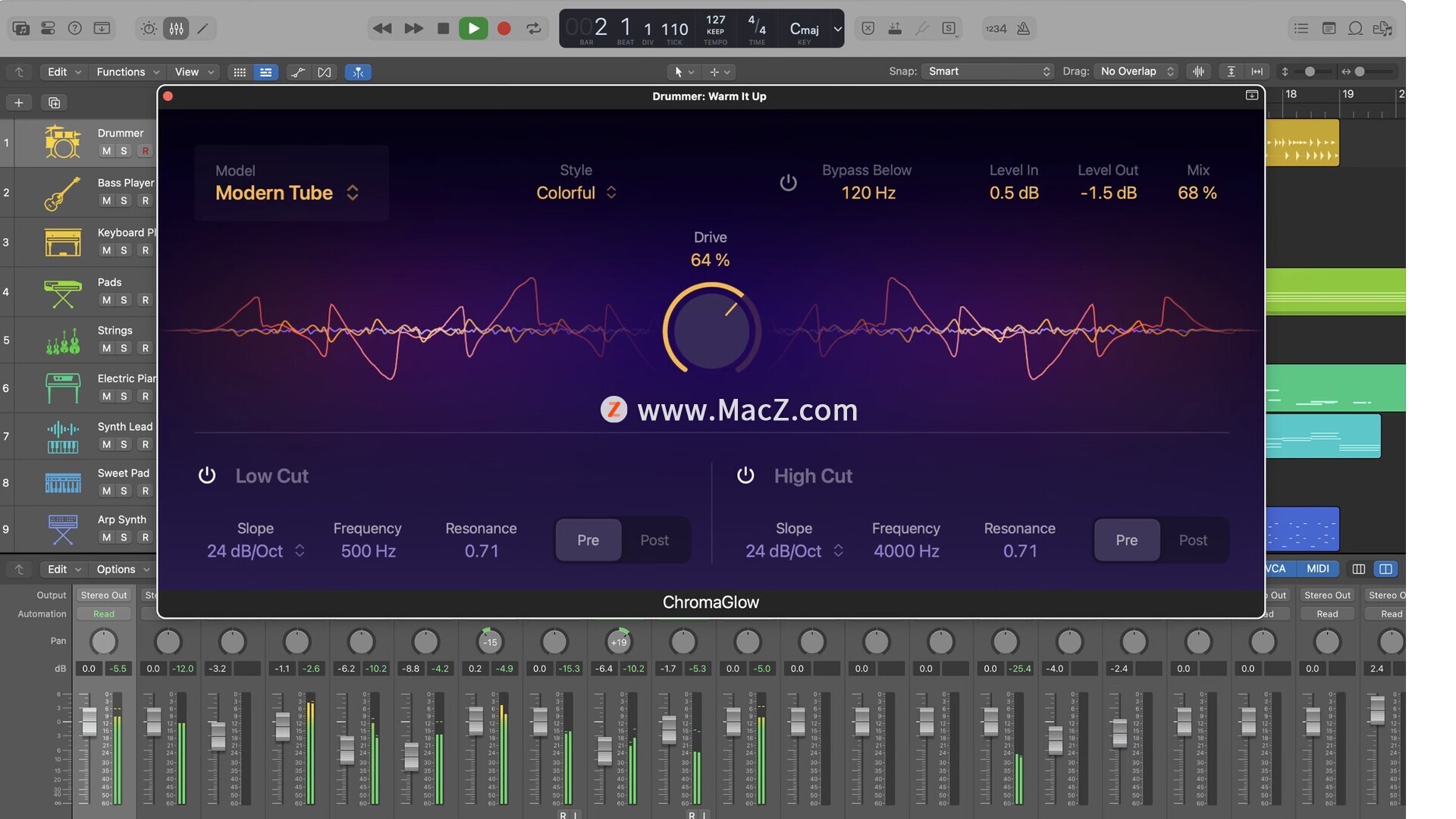This screenshot has width=1456, height=819.
Task: Mute the Drummer track
Action: click(x=106, y=151)
